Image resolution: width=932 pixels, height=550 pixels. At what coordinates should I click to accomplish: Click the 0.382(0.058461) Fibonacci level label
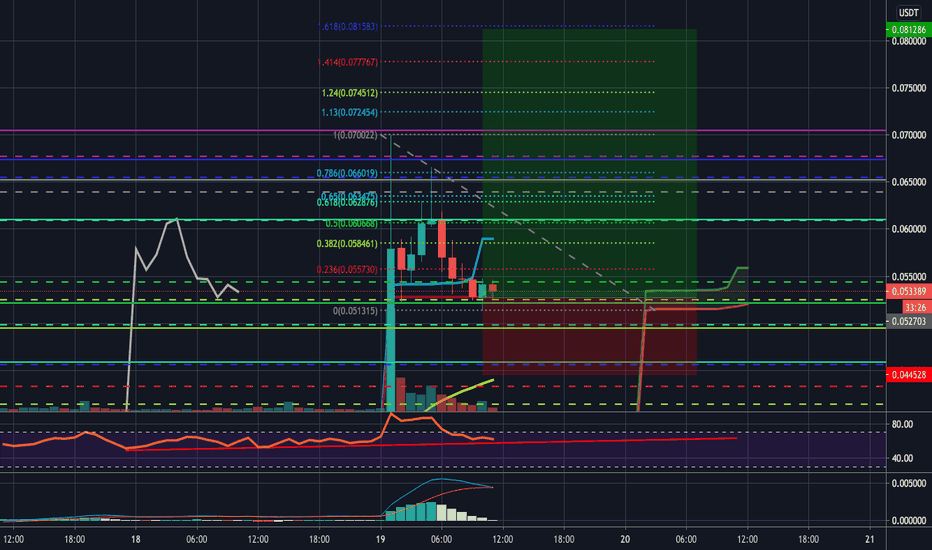click(x=347, y=243)
